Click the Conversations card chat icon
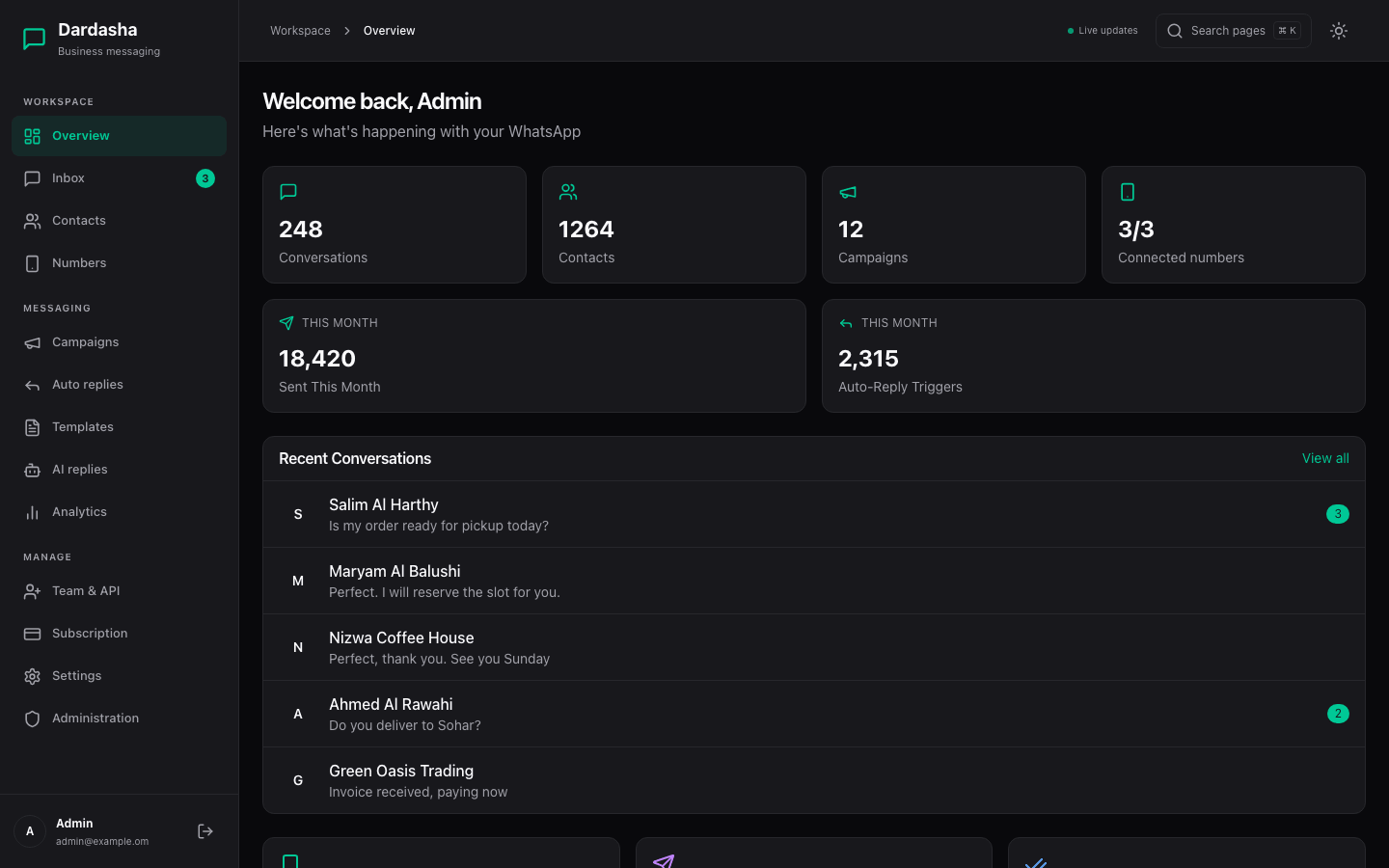This screenshot has width=1389, height=868. (288, 192)
